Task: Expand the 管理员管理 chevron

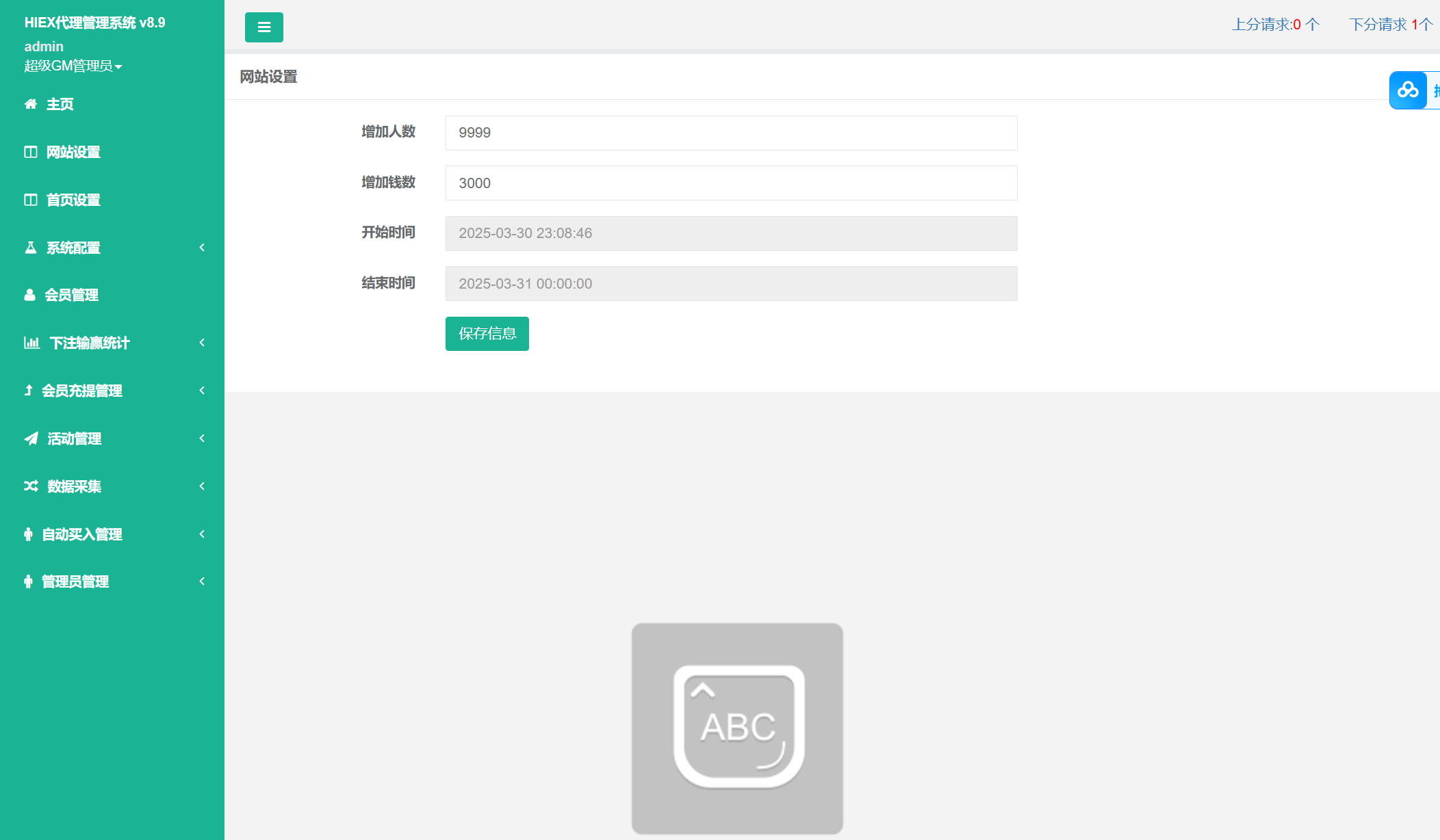Action: pos(202,581)
